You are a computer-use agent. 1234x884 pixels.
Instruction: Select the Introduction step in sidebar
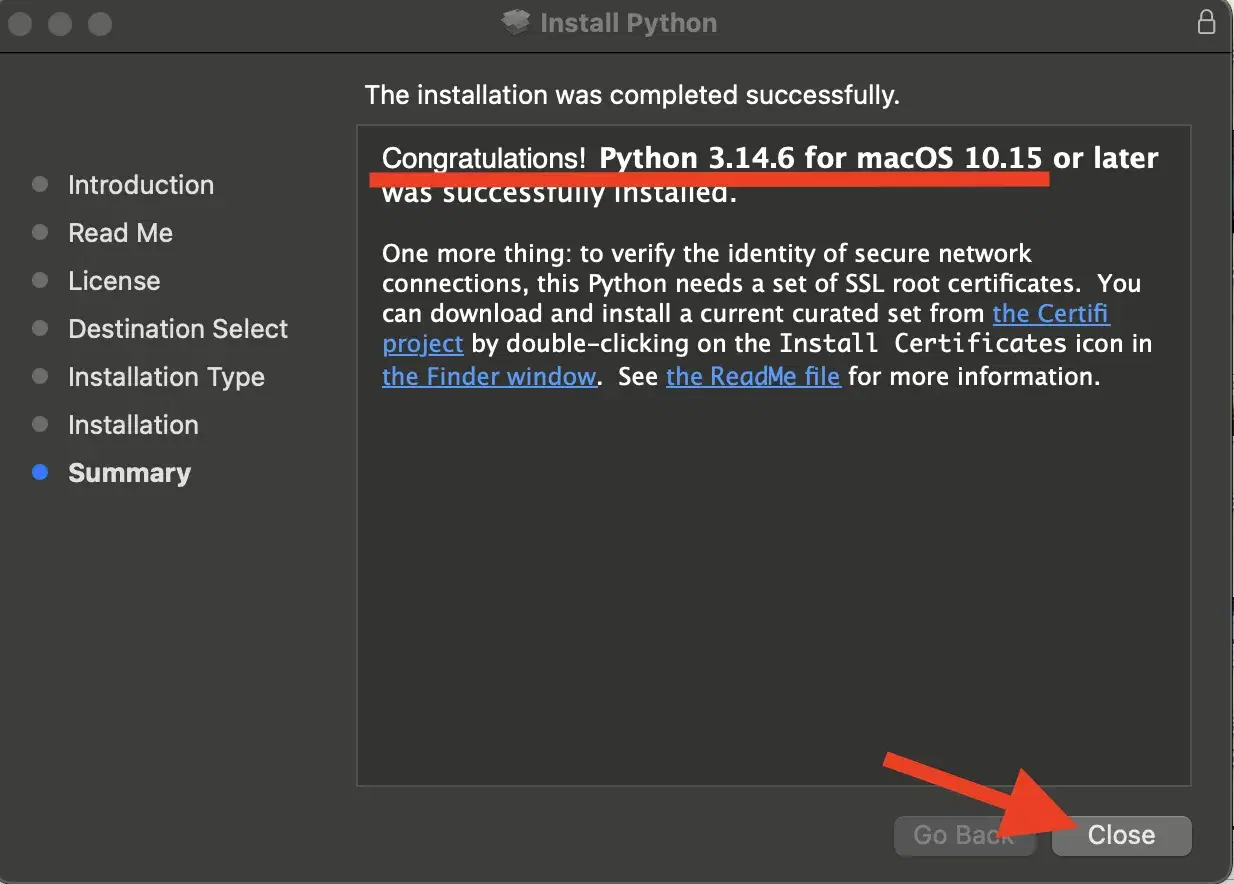[x=140, y=185]
